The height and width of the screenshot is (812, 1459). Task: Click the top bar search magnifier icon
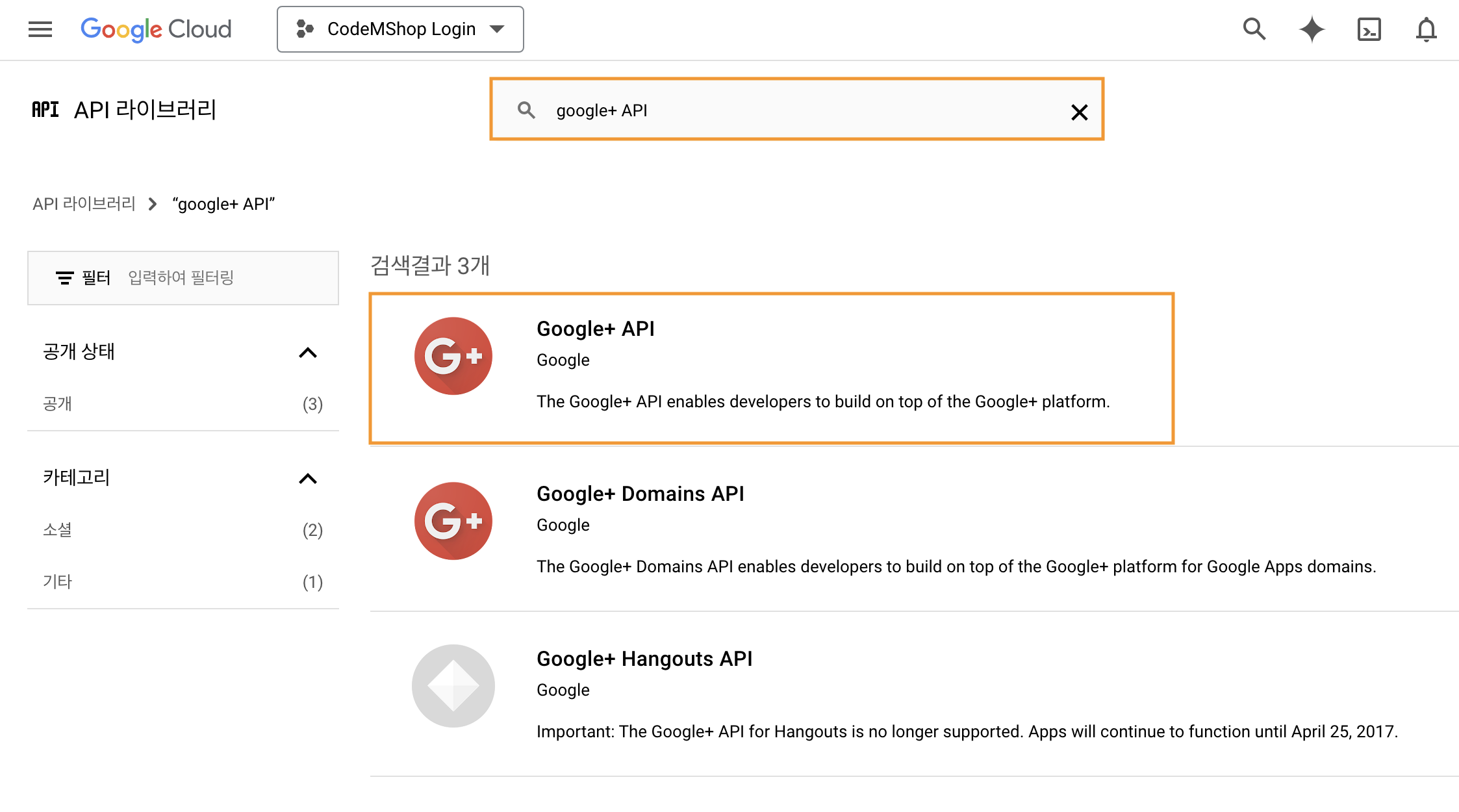click(1254, 29)
